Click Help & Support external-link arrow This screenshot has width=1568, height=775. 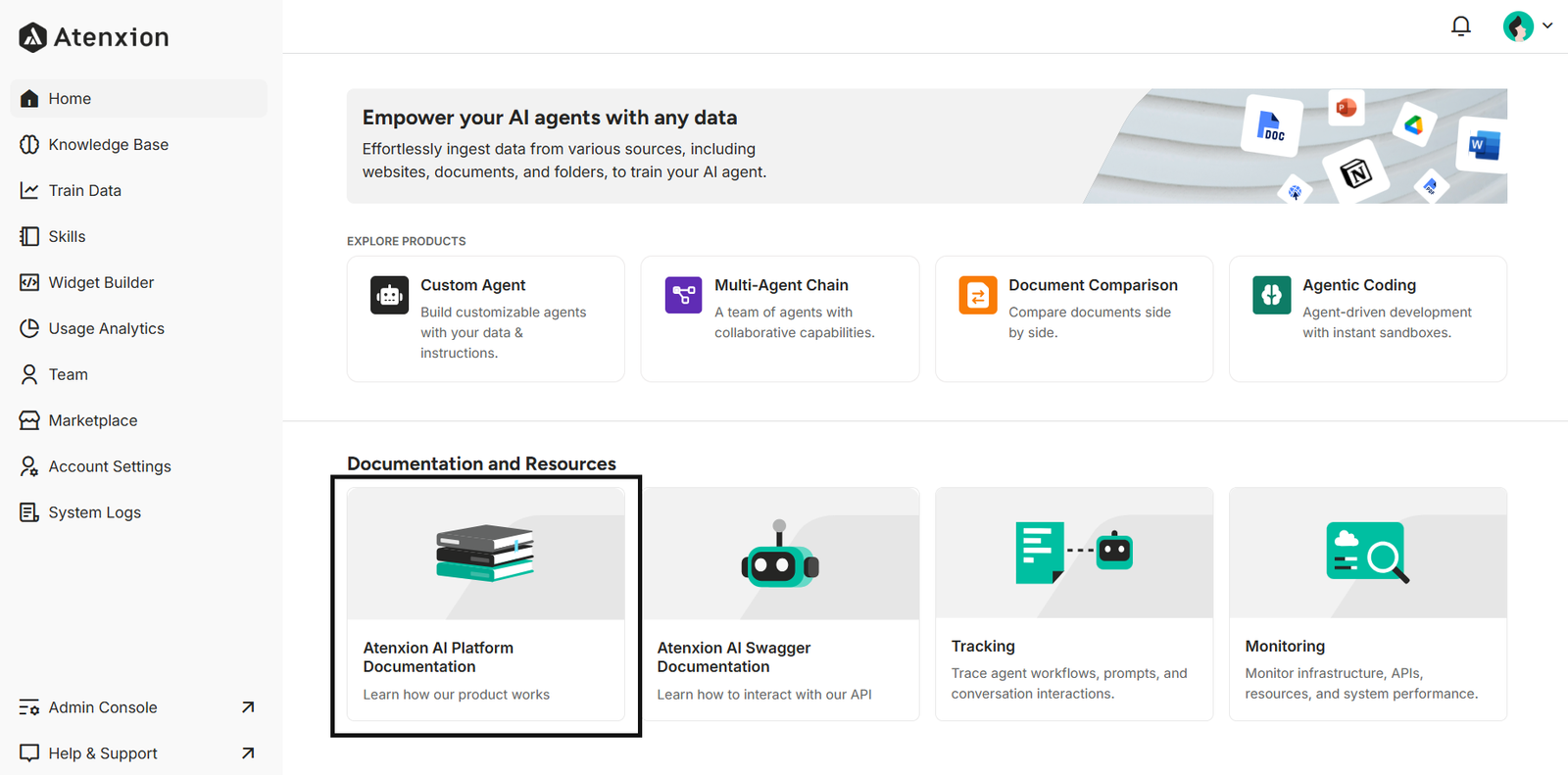point(248,753)
